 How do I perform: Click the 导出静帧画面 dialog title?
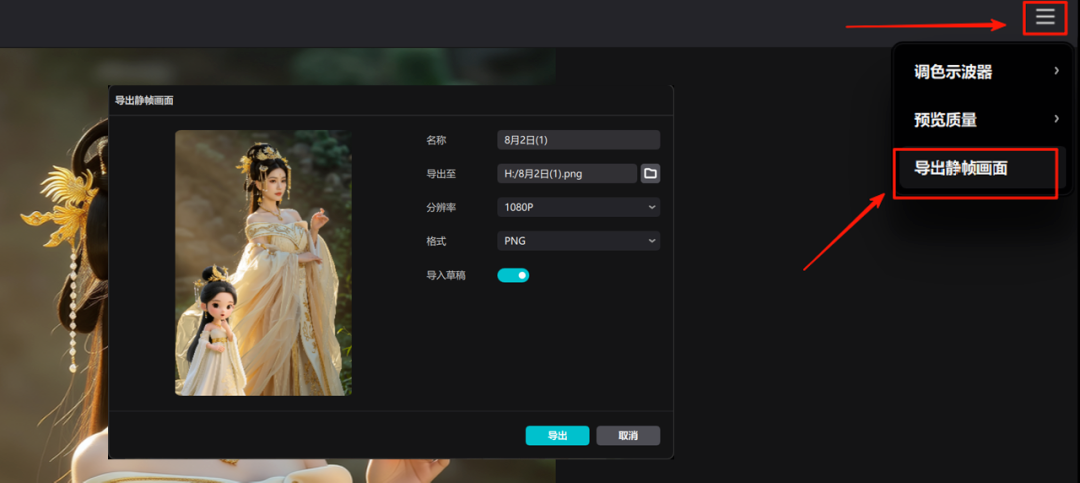(x=144, y=101)
